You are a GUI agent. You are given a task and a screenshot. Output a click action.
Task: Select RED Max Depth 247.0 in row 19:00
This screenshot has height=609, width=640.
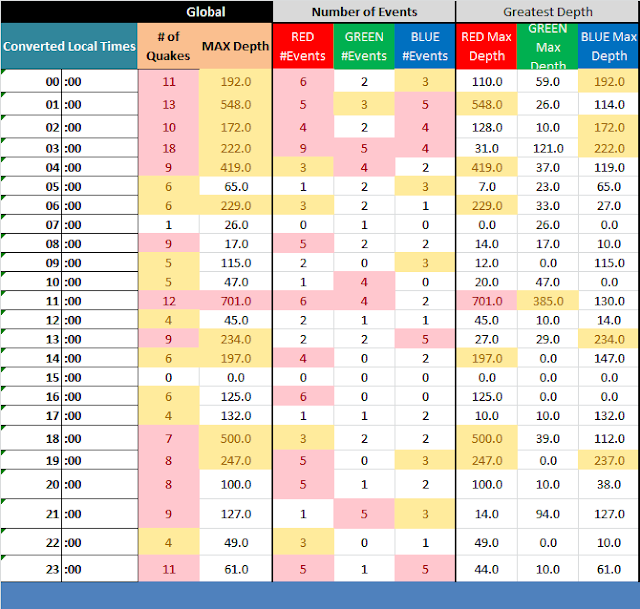click(x=486, y=460)
